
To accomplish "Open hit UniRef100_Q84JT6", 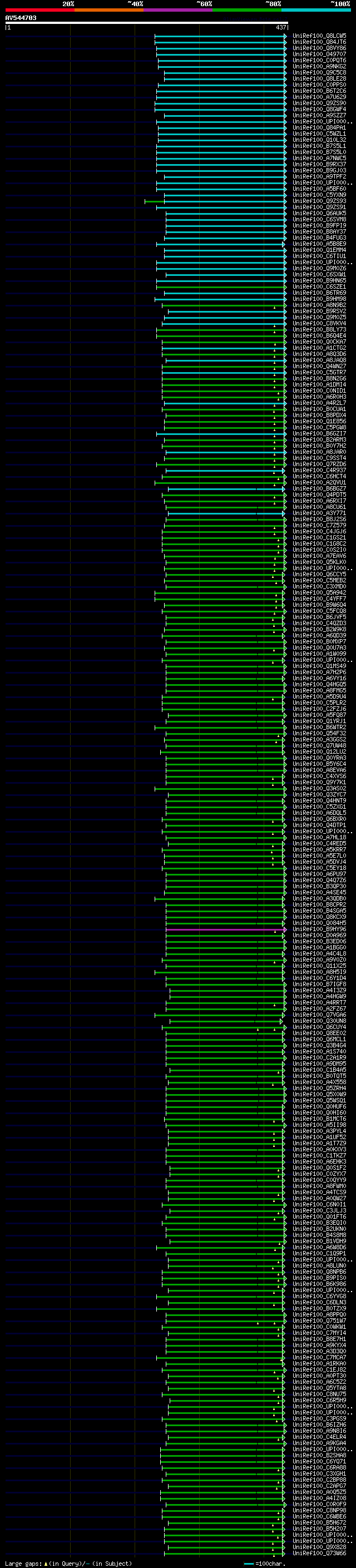I will click(x=319, y=42).
